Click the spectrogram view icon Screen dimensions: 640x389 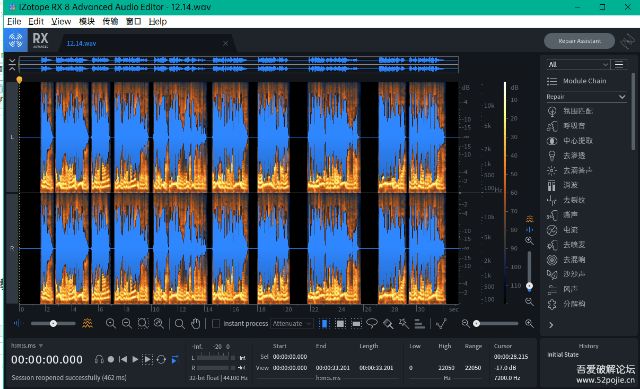coord(87,323)
